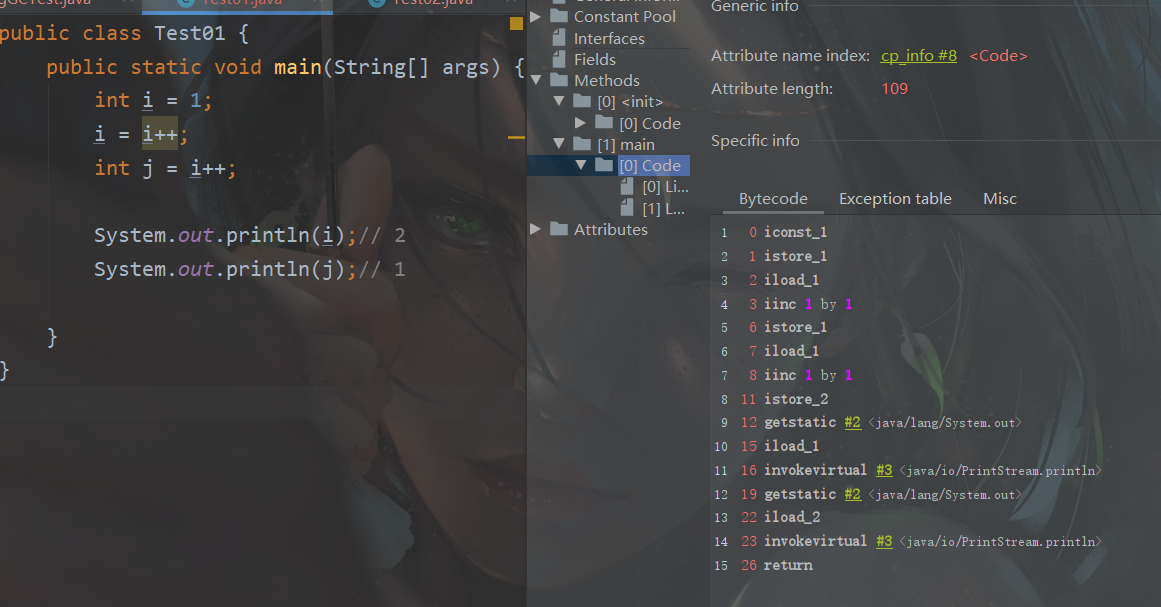Open the Exception table tab

[895, 198]
